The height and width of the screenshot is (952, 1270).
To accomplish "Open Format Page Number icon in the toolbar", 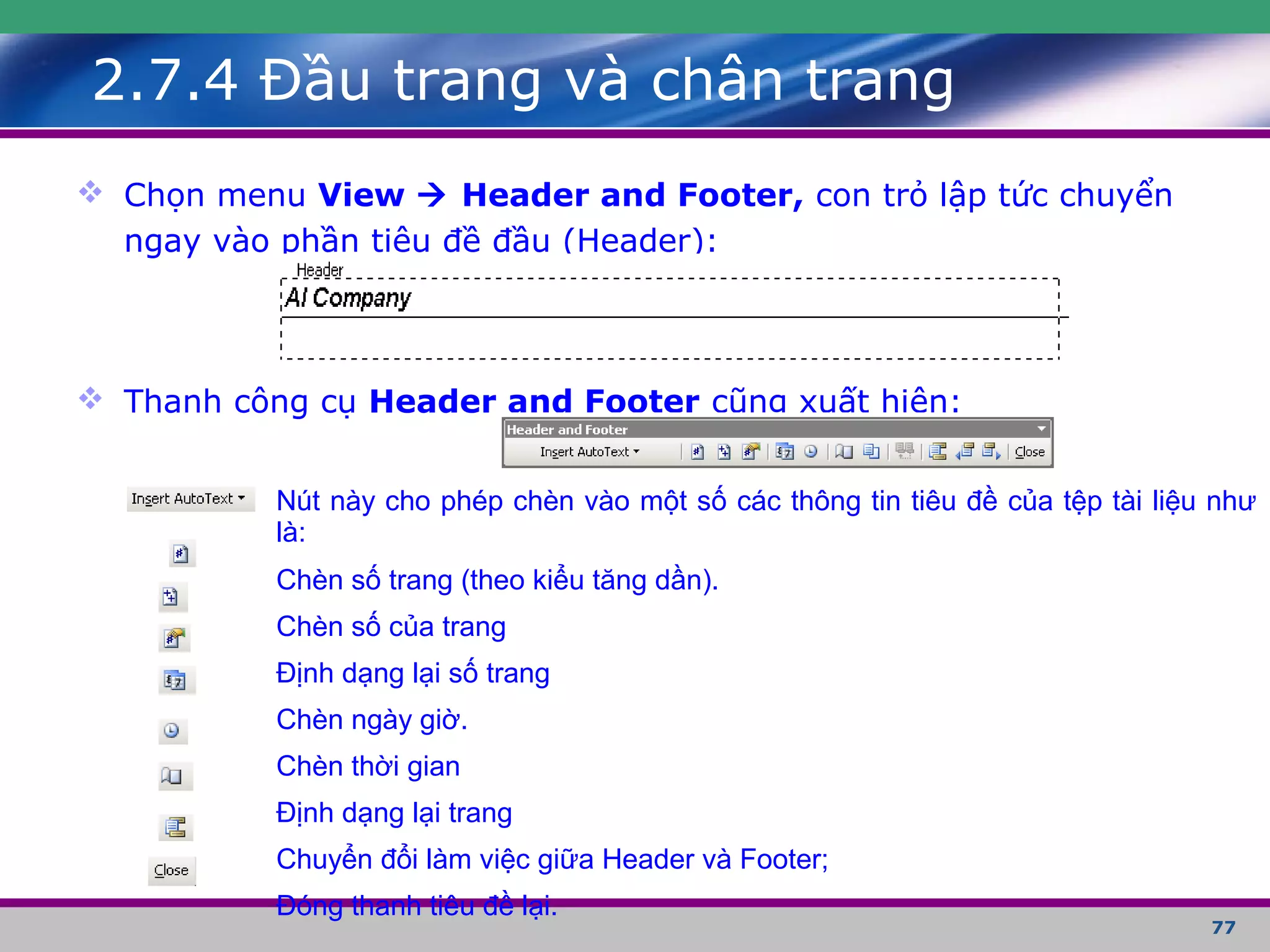I will pos(751,452).
